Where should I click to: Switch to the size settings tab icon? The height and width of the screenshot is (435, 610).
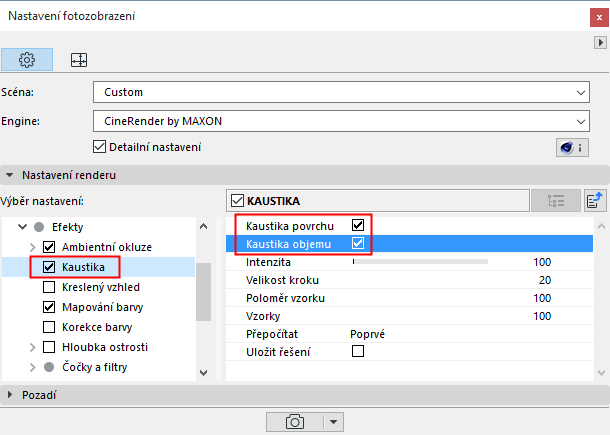(79, 60)
